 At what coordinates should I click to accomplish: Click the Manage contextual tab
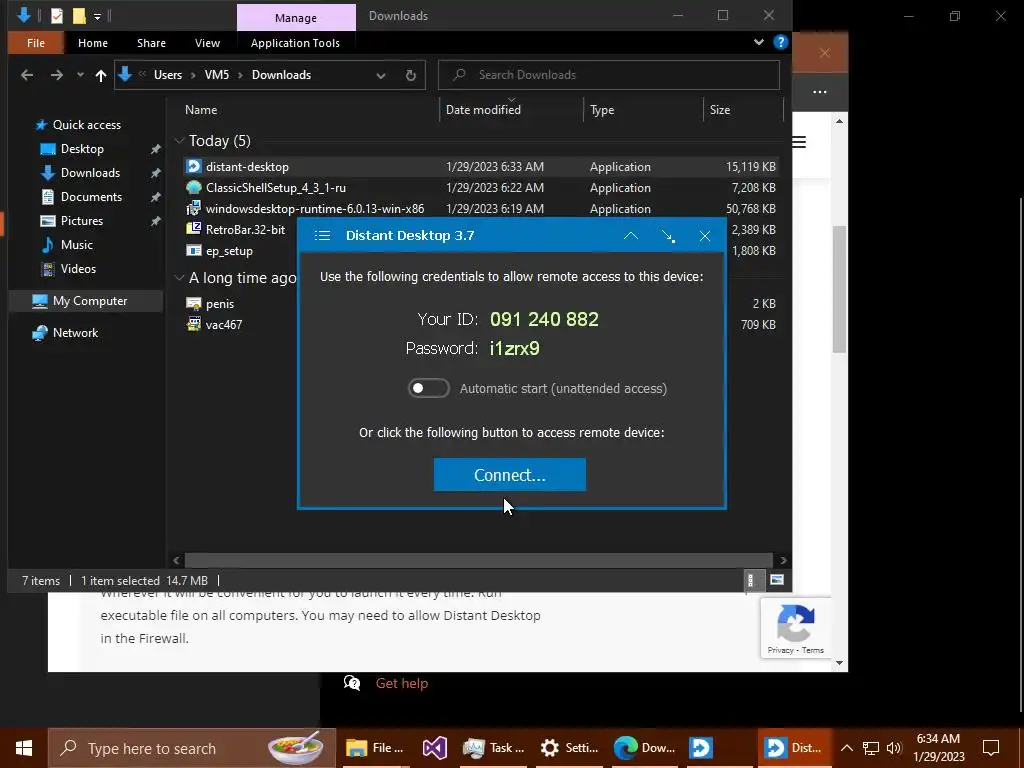pos(296,18)
